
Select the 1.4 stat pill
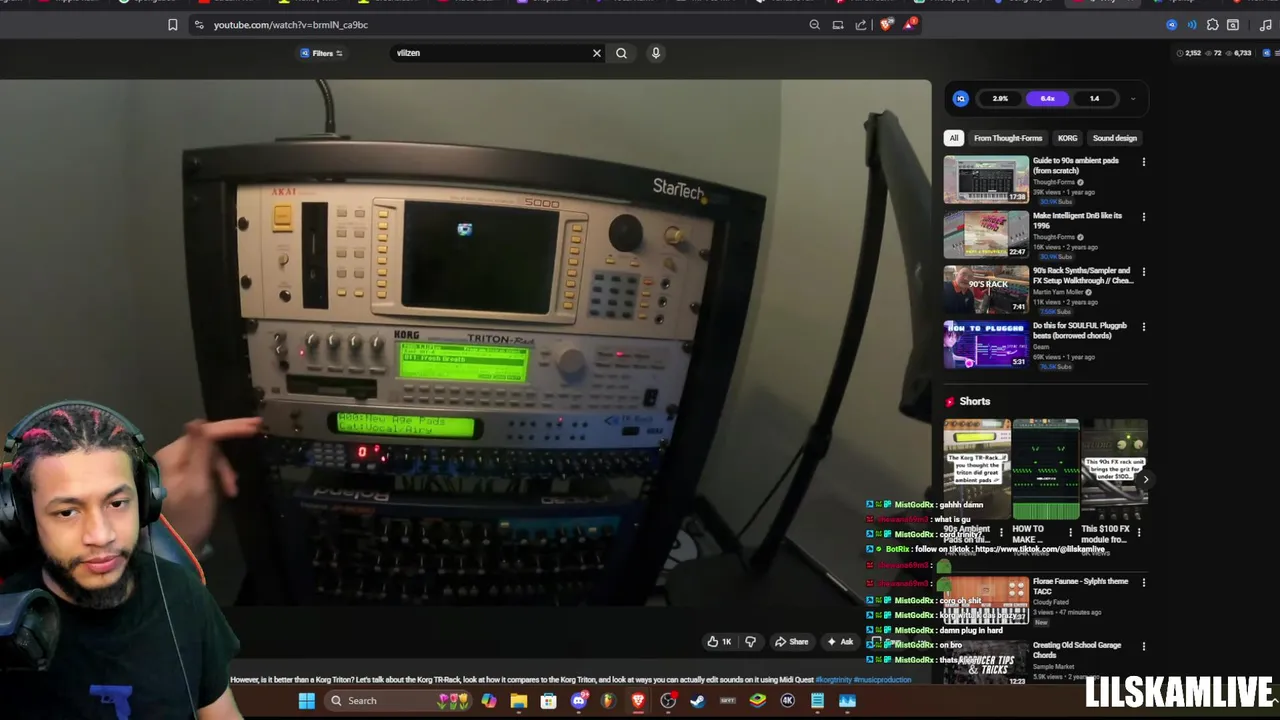1094,98
